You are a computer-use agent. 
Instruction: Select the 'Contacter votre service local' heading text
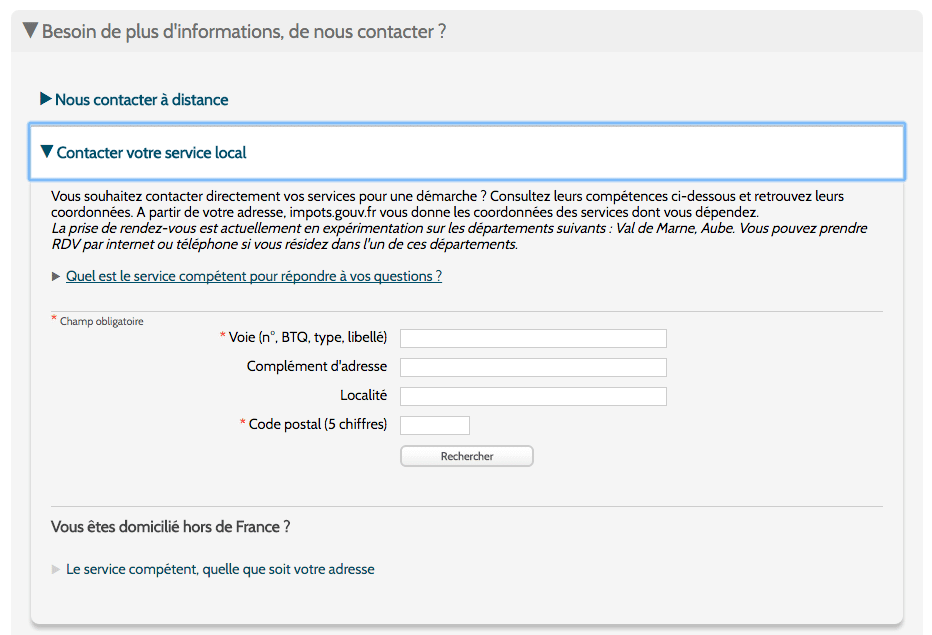152,153
